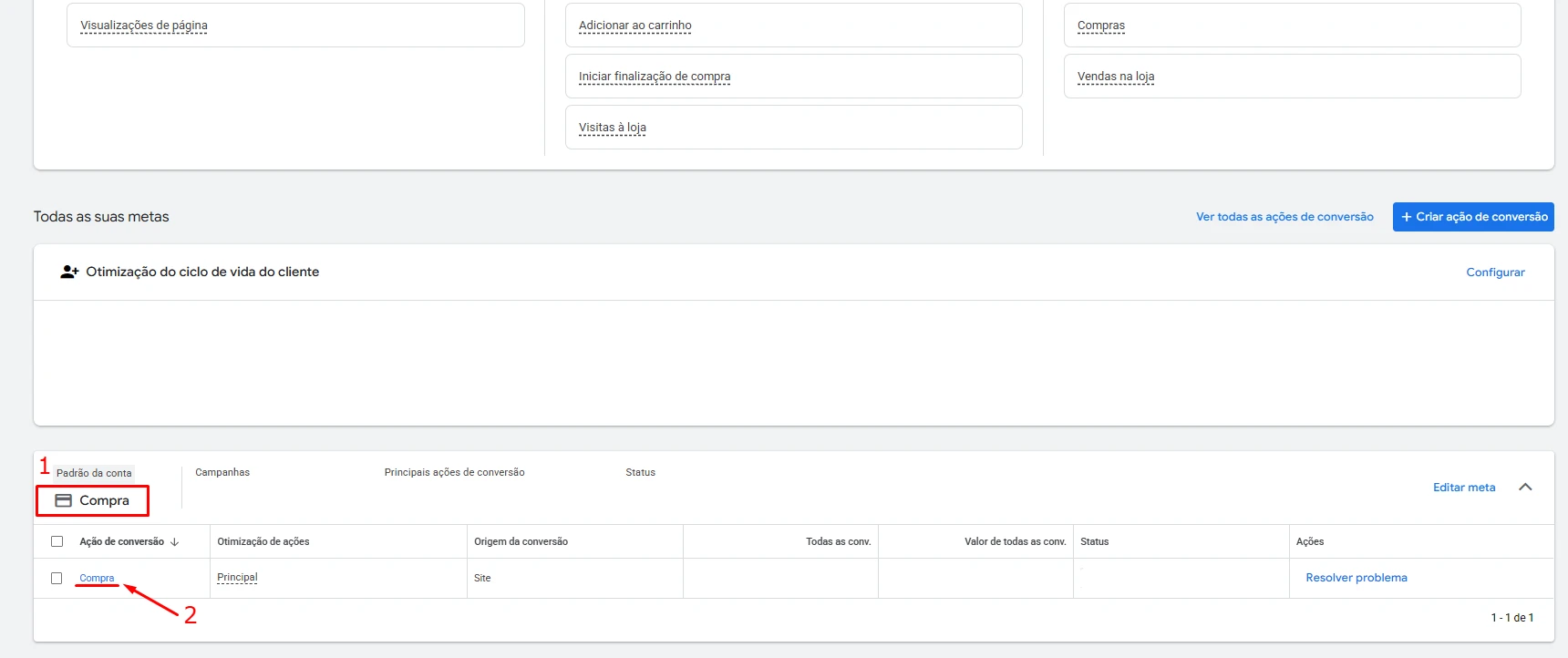Select the Visitas à loja card
1568x658 pixels.
(793, 128)
